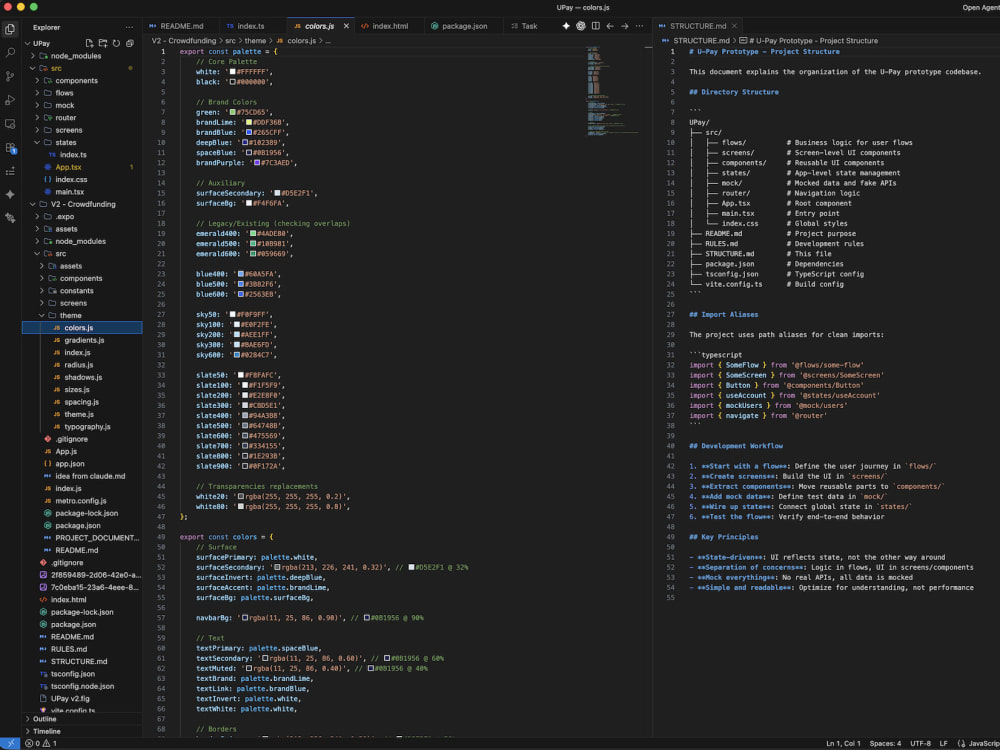Image resolution: width=1000 pixels, height=750 pixels.
Task: Click Open Agent in the title bar
Action: pyautogui.click(x=981, y=8)
